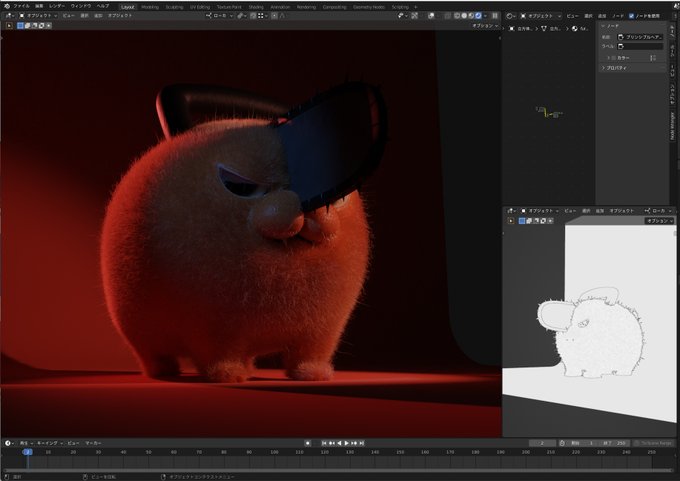Image resolution: width=680 pixels, height=481 pixels.
Task: Toggle viewport gizmos
Action: (415, 16)
